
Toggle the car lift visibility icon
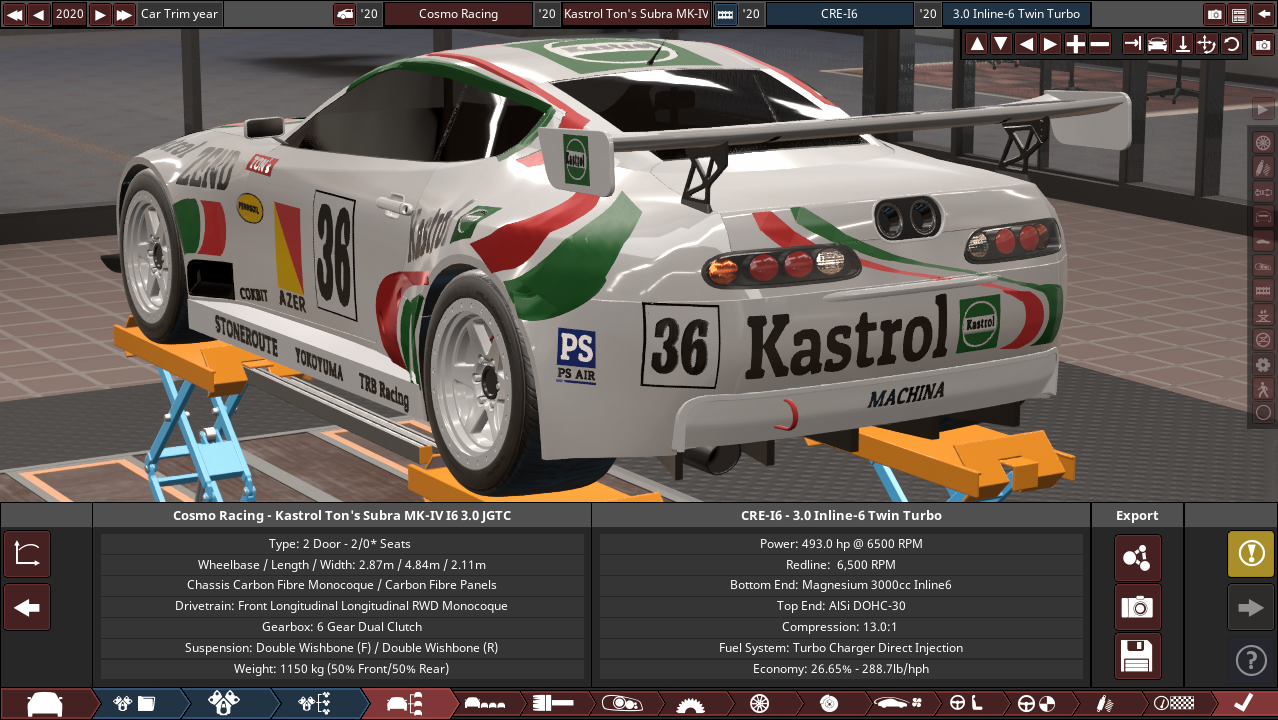(x=1263, y=314)
